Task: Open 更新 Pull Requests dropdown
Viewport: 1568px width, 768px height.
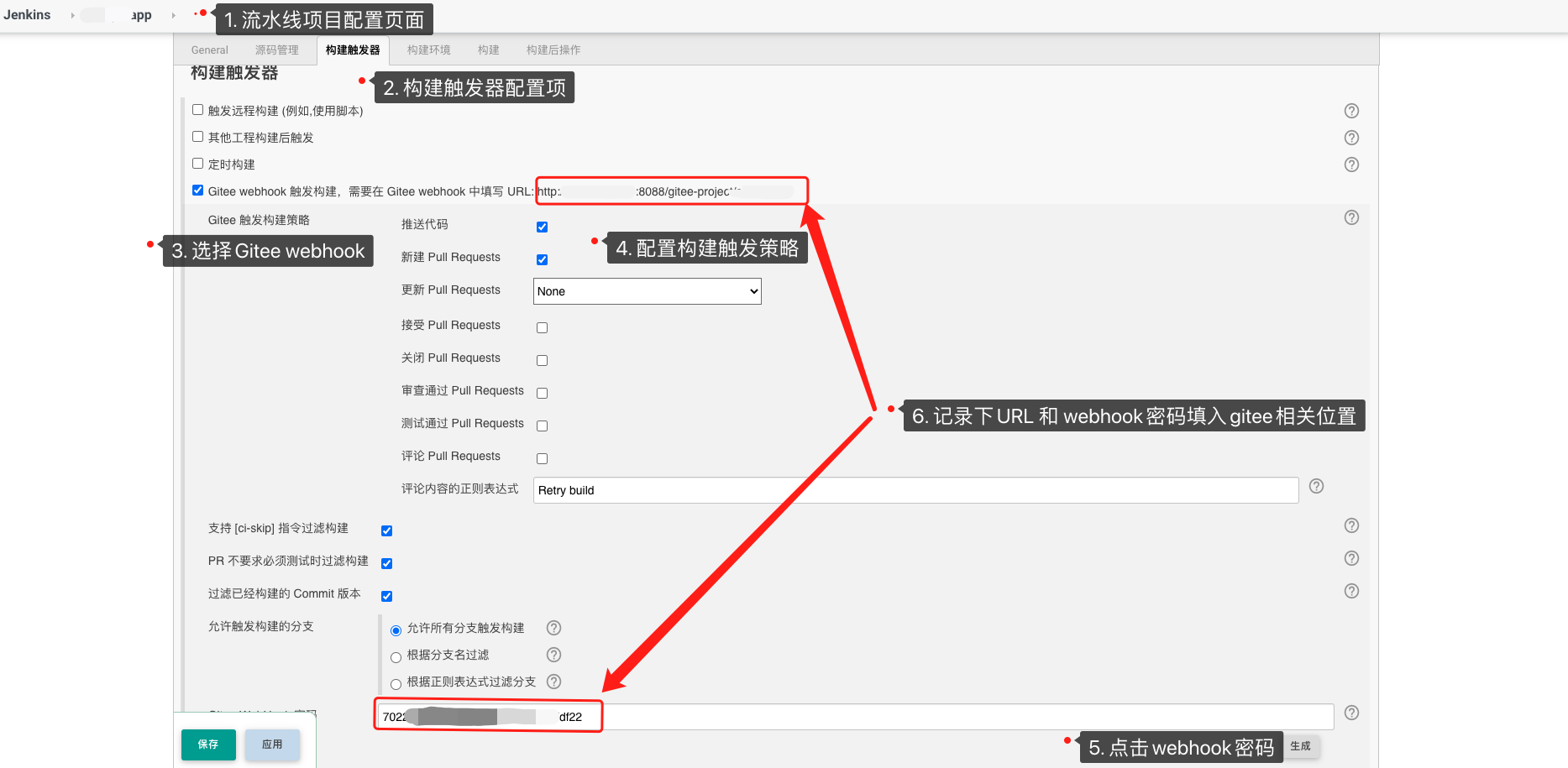Action: pyautogui.click(x=647, y=291)
